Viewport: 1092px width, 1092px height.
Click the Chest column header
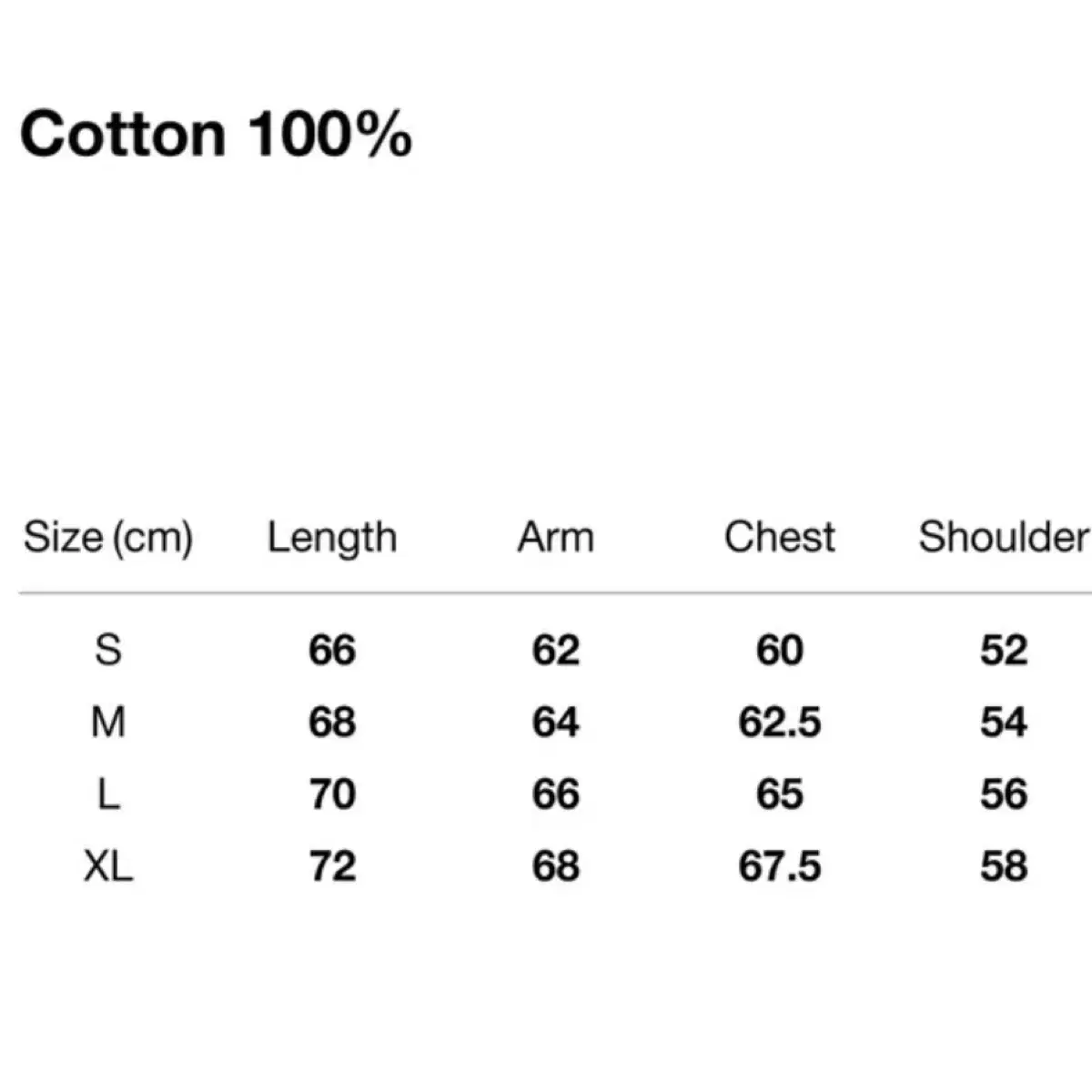779,537
